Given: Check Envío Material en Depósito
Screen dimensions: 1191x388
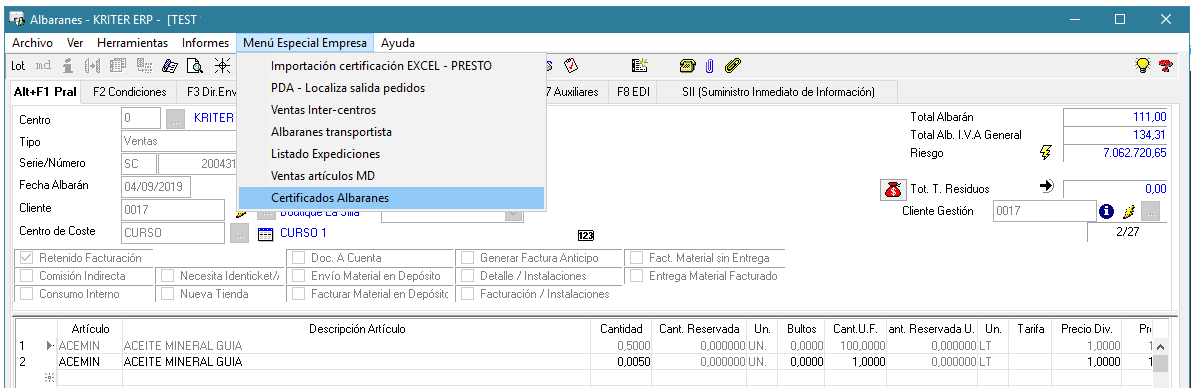Looking at the screenshot, I should point(298,276).
